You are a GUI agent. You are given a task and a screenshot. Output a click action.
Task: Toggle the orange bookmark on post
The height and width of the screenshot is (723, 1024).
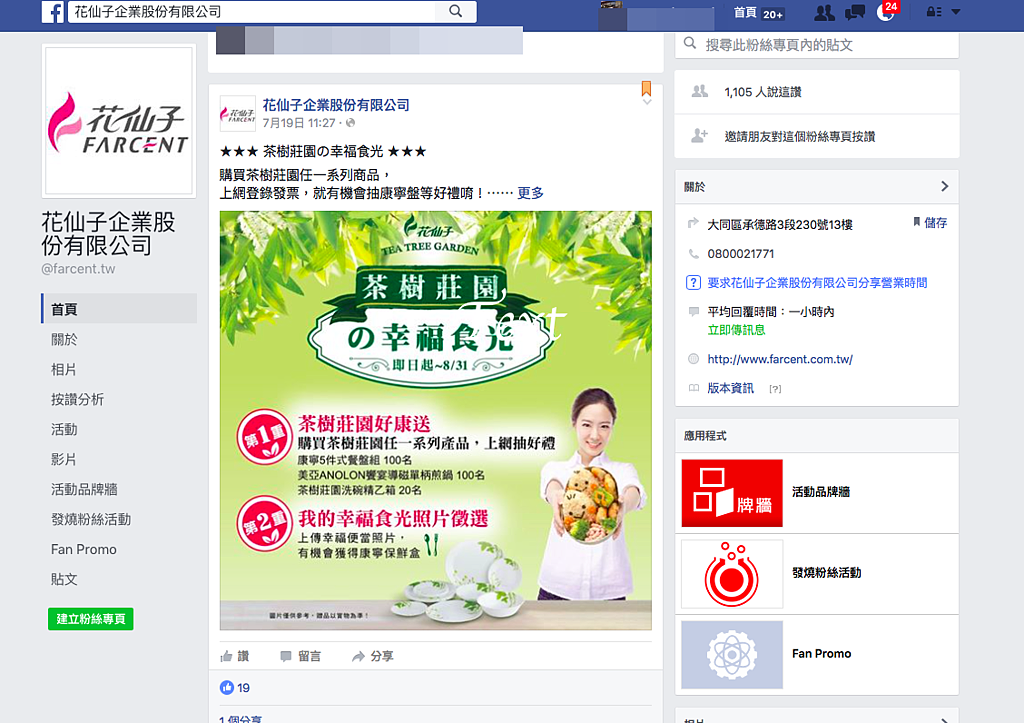pyautogui.click(x=647, y=88)
